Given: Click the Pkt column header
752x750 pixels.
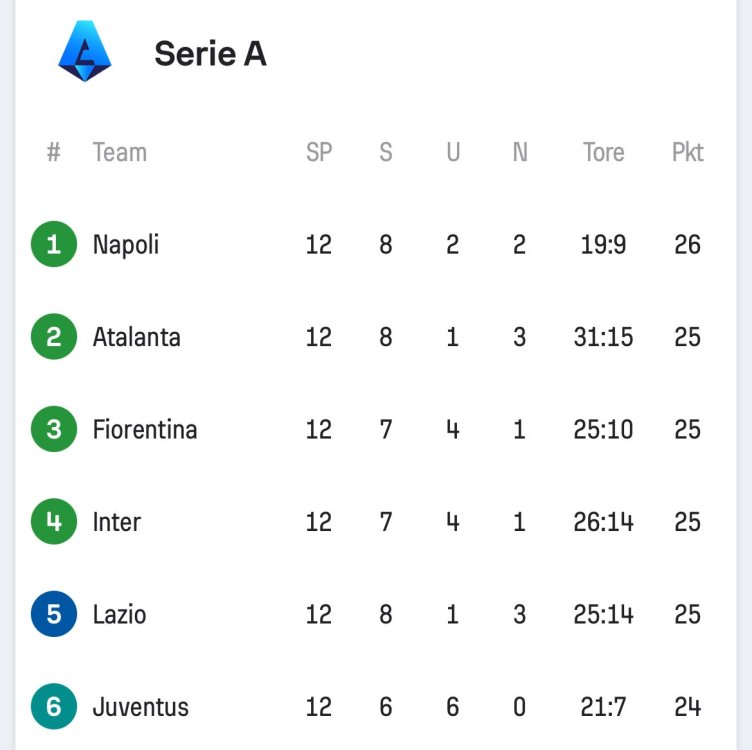Looking at the screenshot, I should coord(688,152).
